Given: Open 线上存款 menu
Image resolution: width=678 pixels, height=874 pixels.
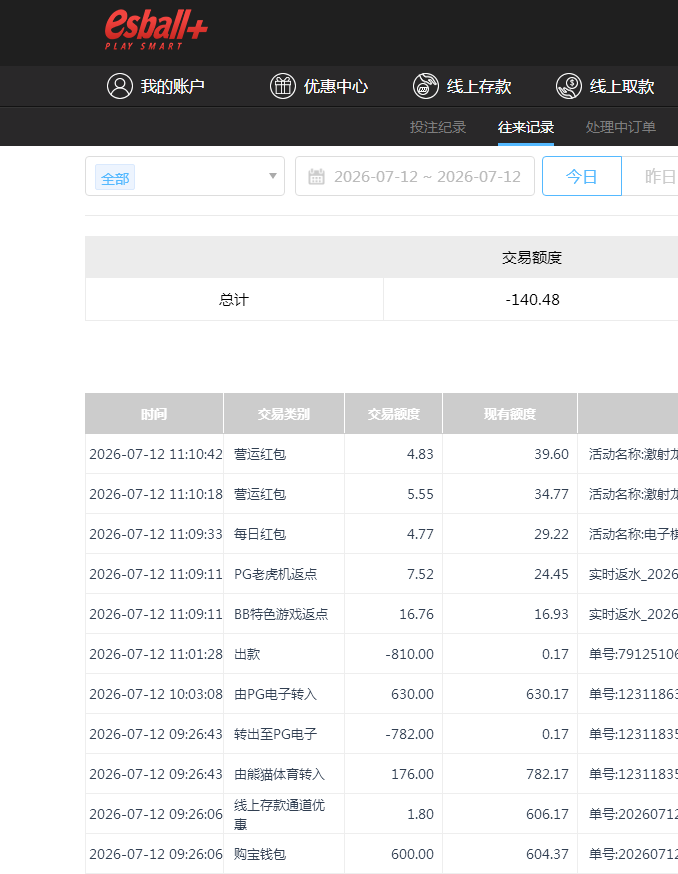Looking at the screenshot, I should 462,86.
